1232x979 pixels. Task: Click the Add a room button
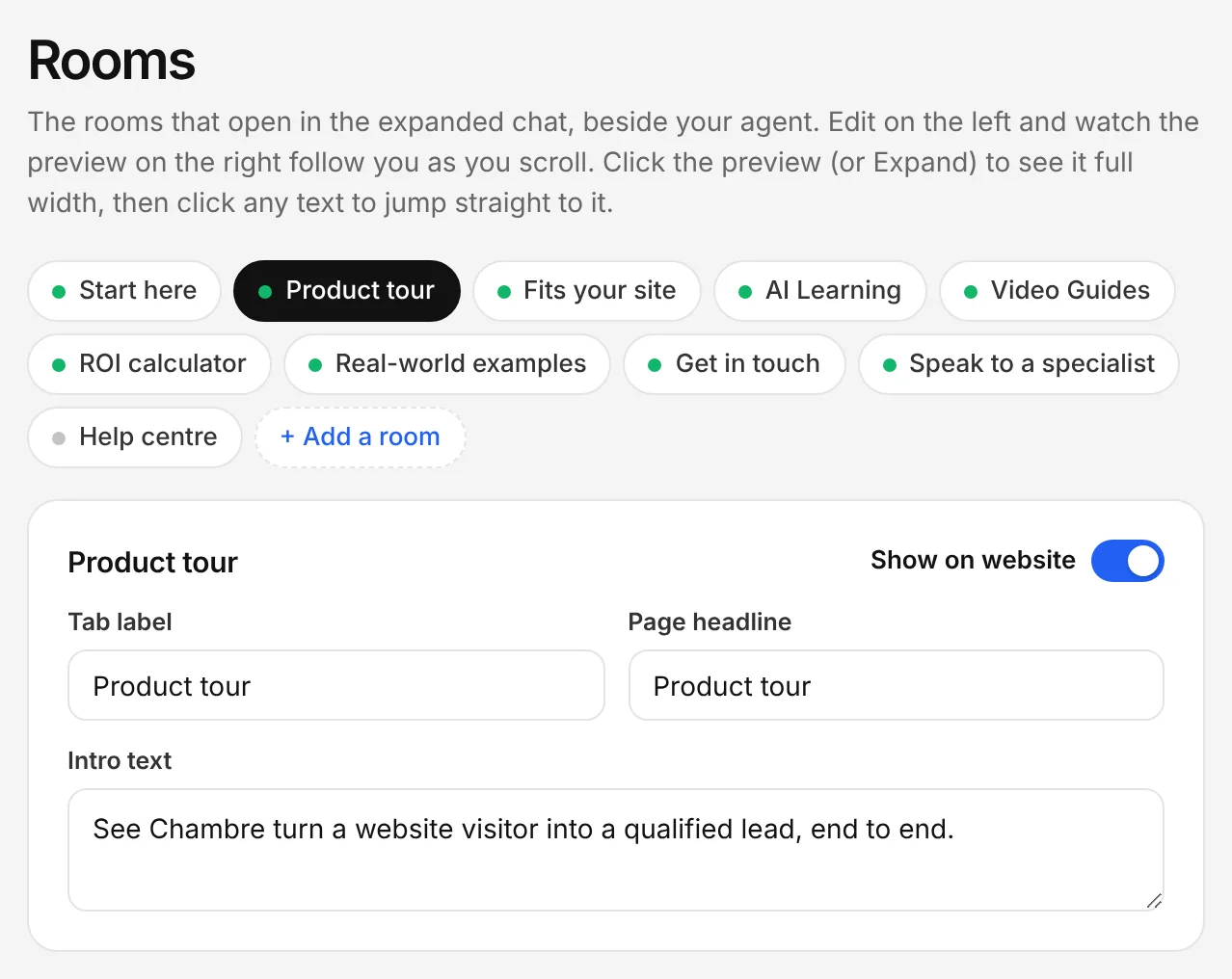coord(361,437)
